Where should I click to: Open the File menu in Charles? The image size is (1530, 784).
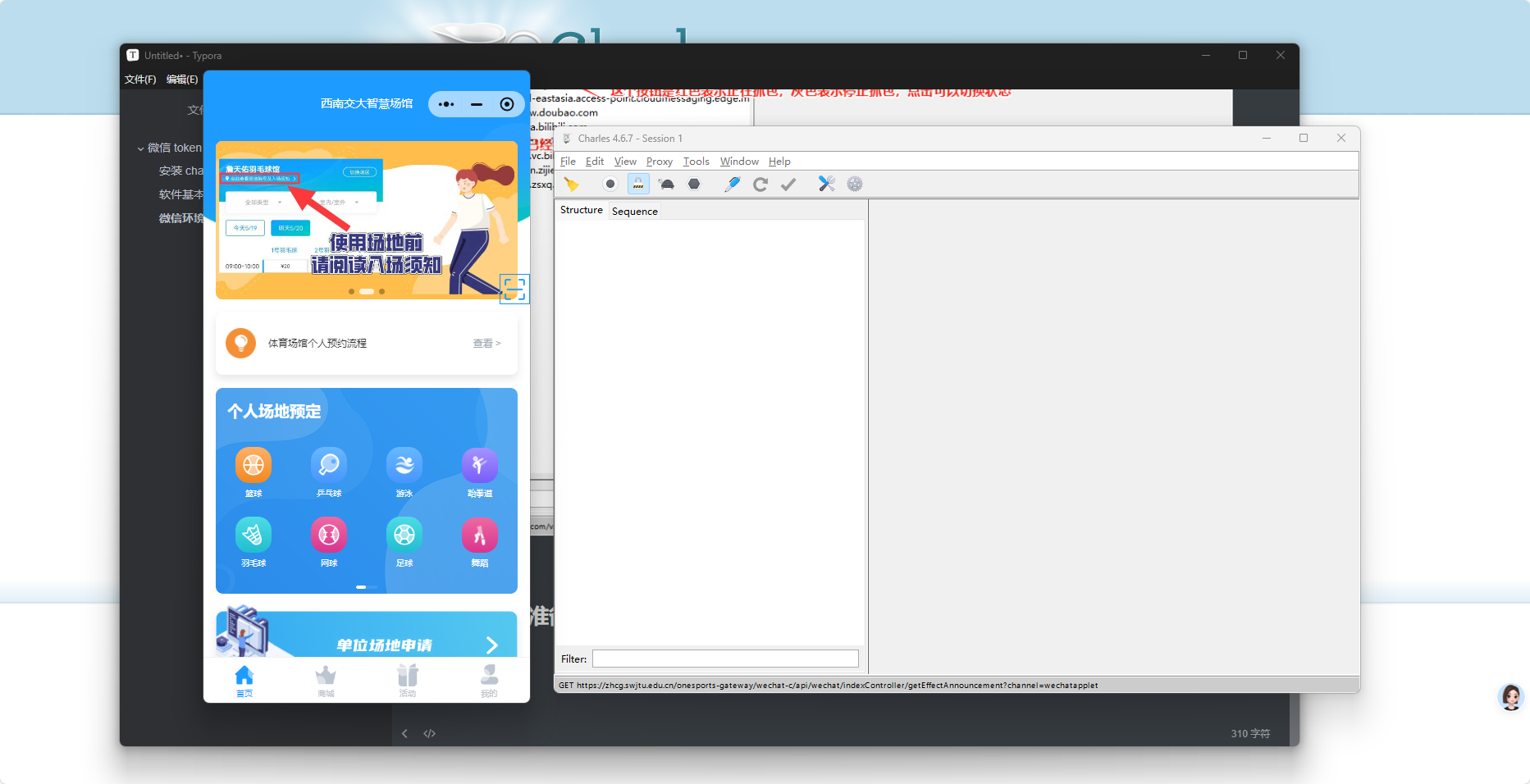coord(568,162)
